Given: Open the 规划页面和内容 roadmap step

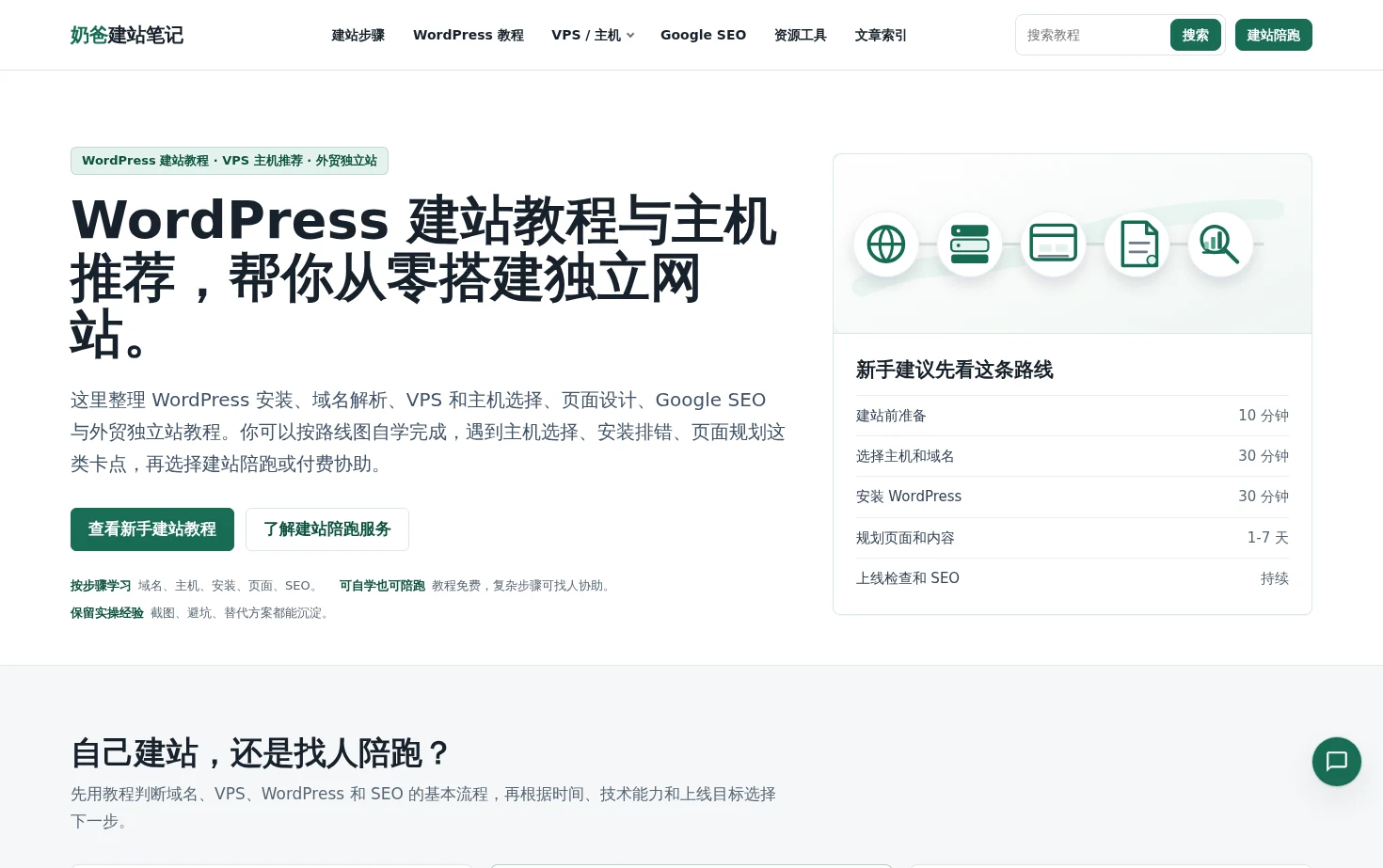Looking at the screenshot, I should click(1073, 538).
